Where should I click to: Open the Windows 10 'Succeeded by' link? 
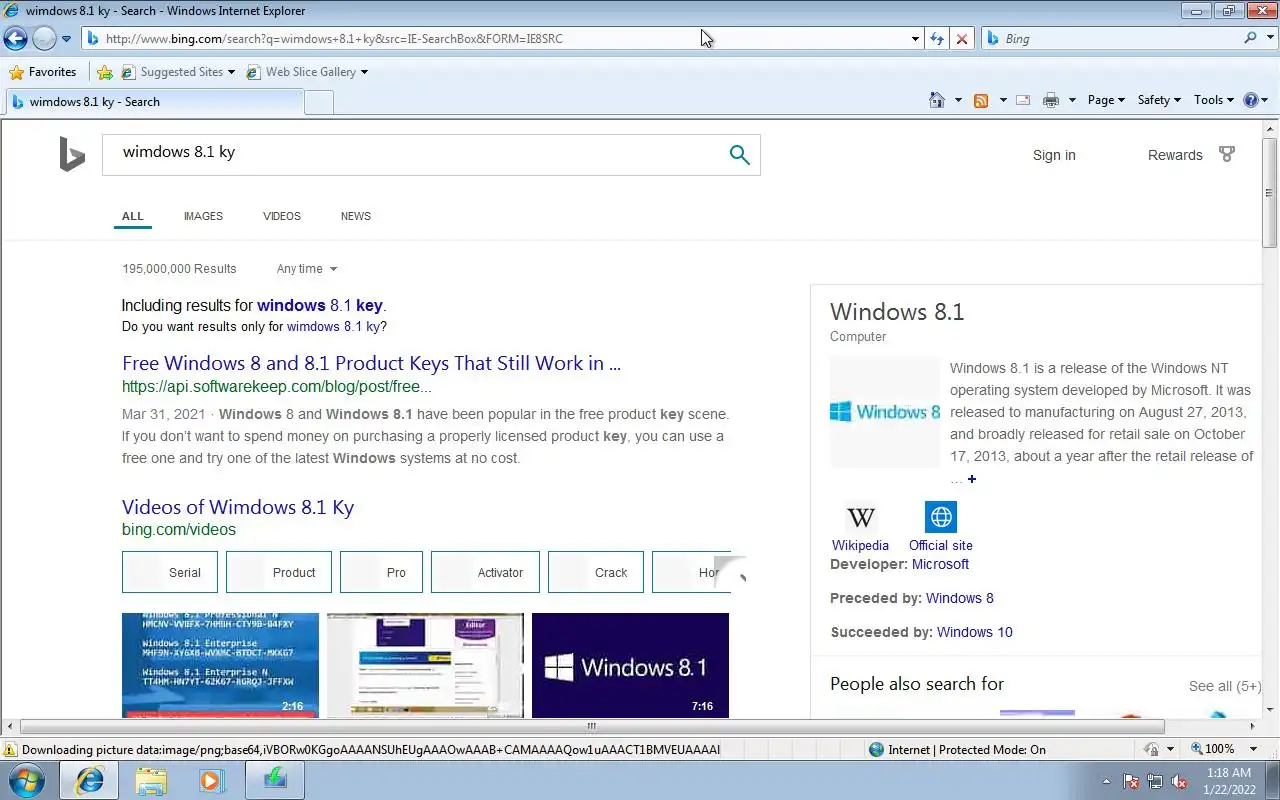coord(975,632)
